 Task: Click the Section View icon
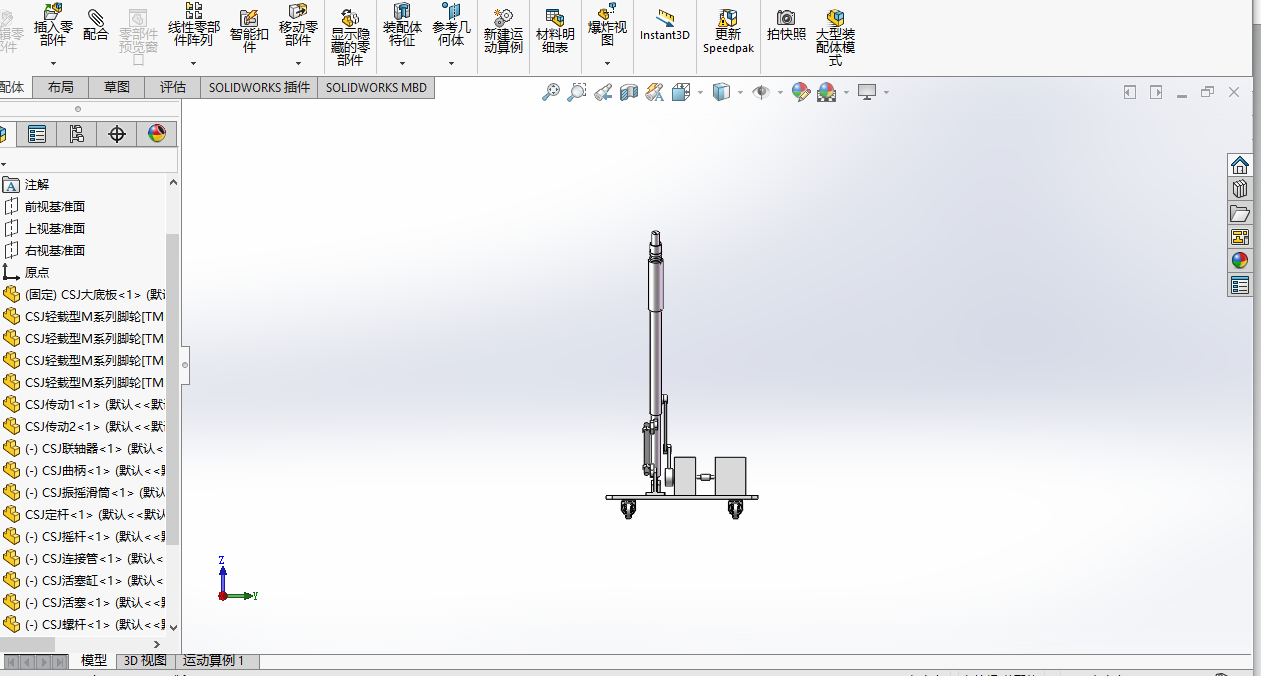(629, 92)
